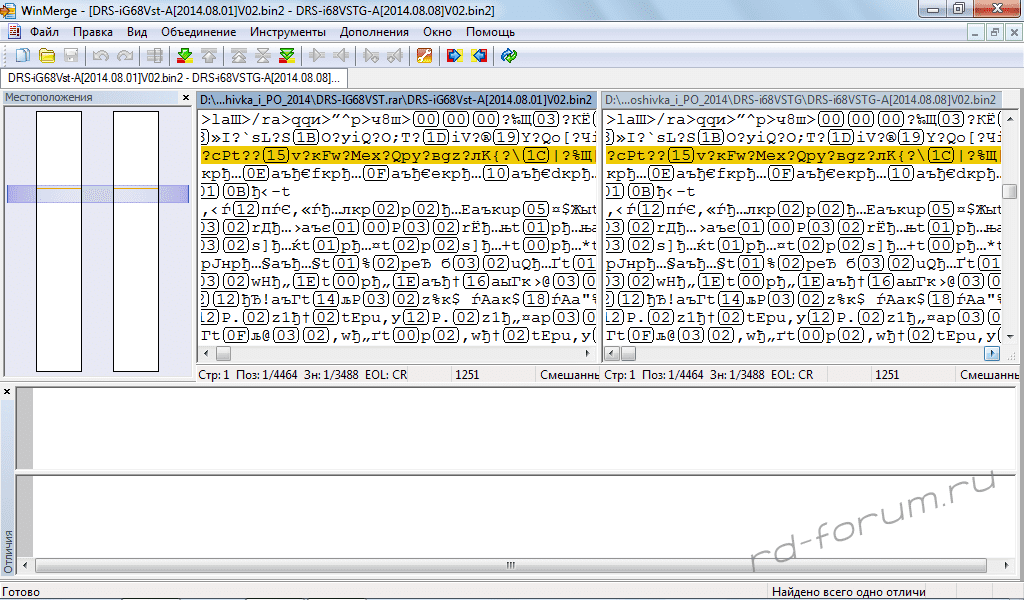1024x600 pixels.
Task: Open the Инструменты menu
Action: (287, 32)
